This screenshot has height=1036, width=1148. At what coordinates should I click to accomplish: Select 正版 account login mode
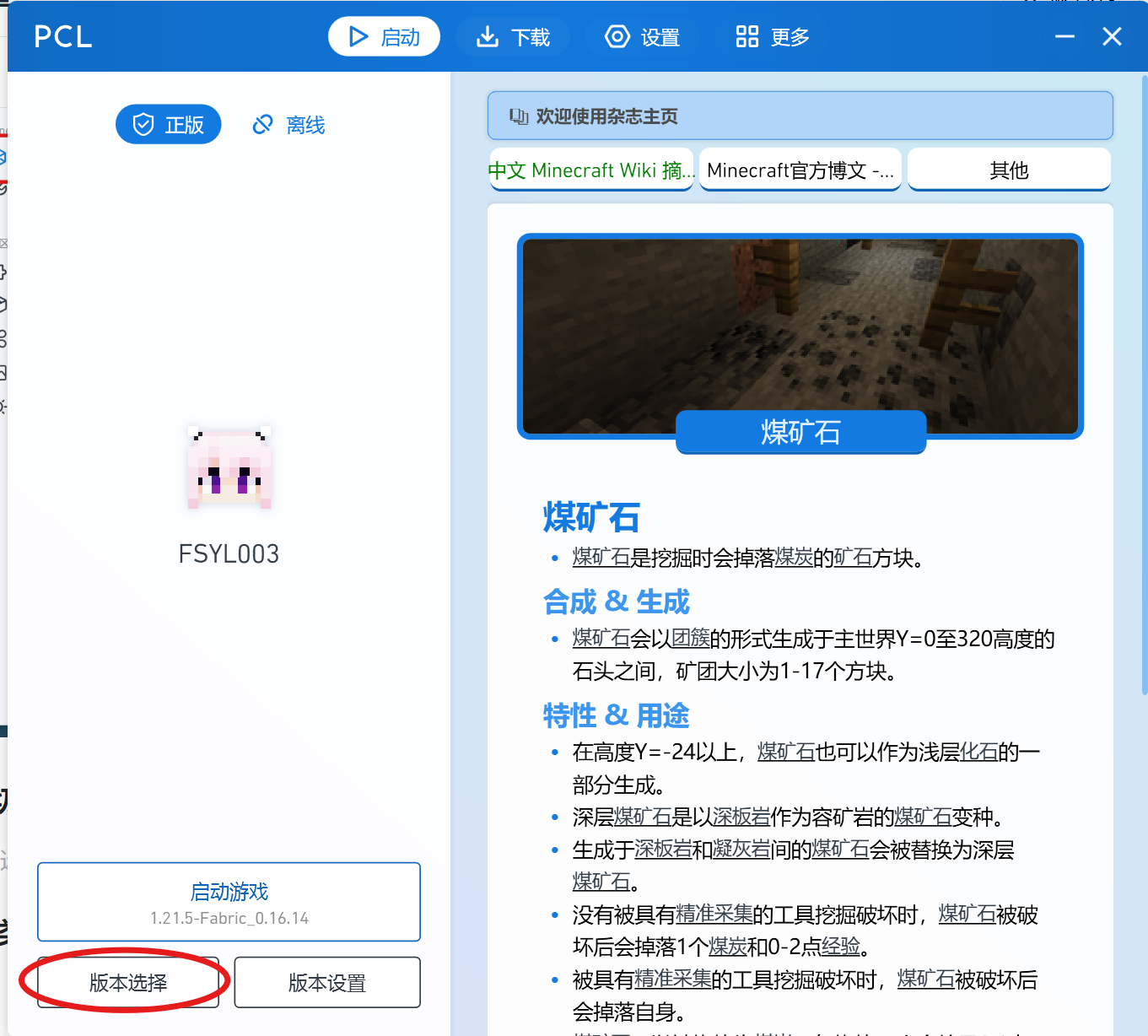point(168,125)
